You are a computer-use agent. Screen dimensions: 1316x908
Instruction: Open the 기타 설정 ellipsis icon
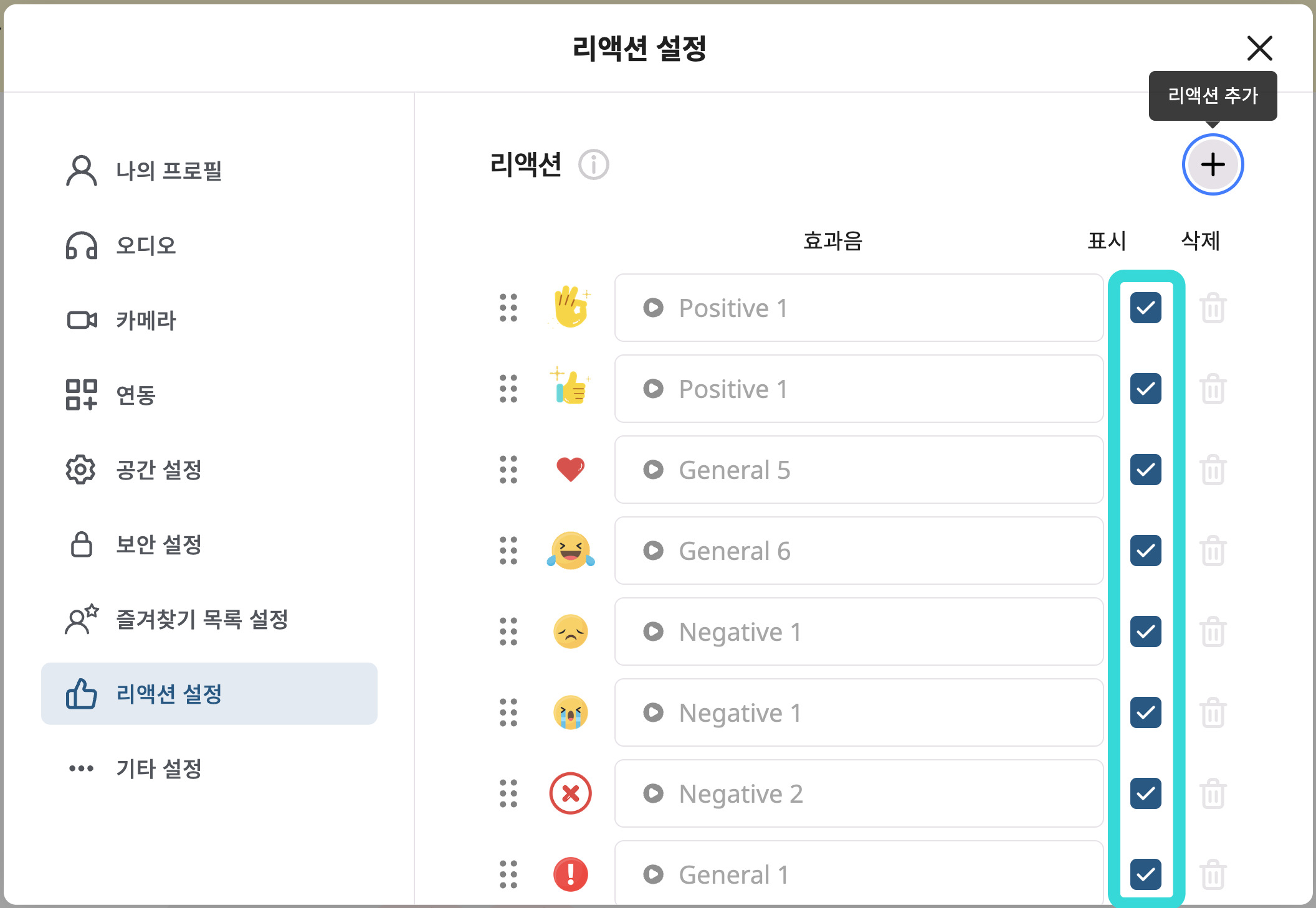pyautogui.click(x=80, y=768)
